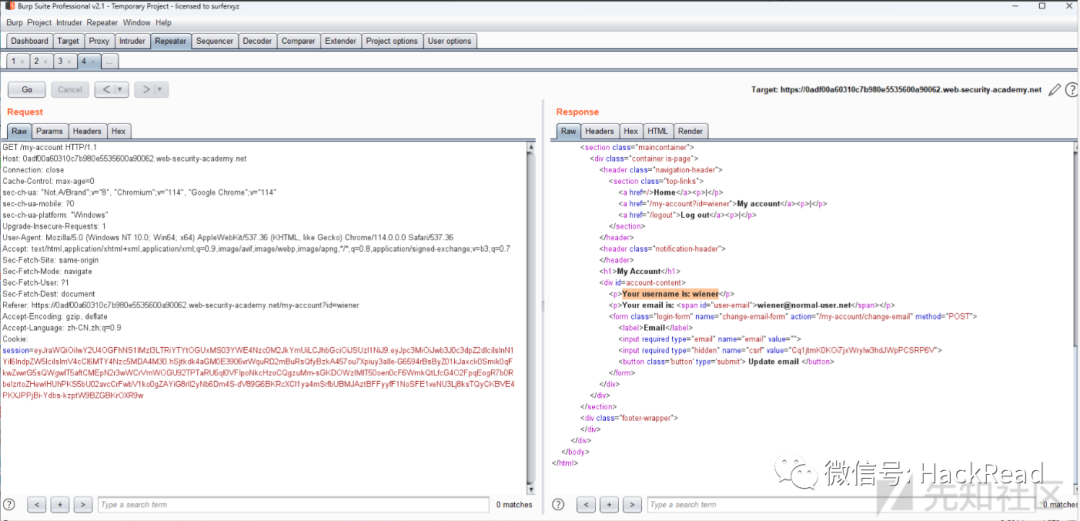This screenshot has height=521, width=1080.
Task: Click request search next match button
Action: (x=83, y=504)
